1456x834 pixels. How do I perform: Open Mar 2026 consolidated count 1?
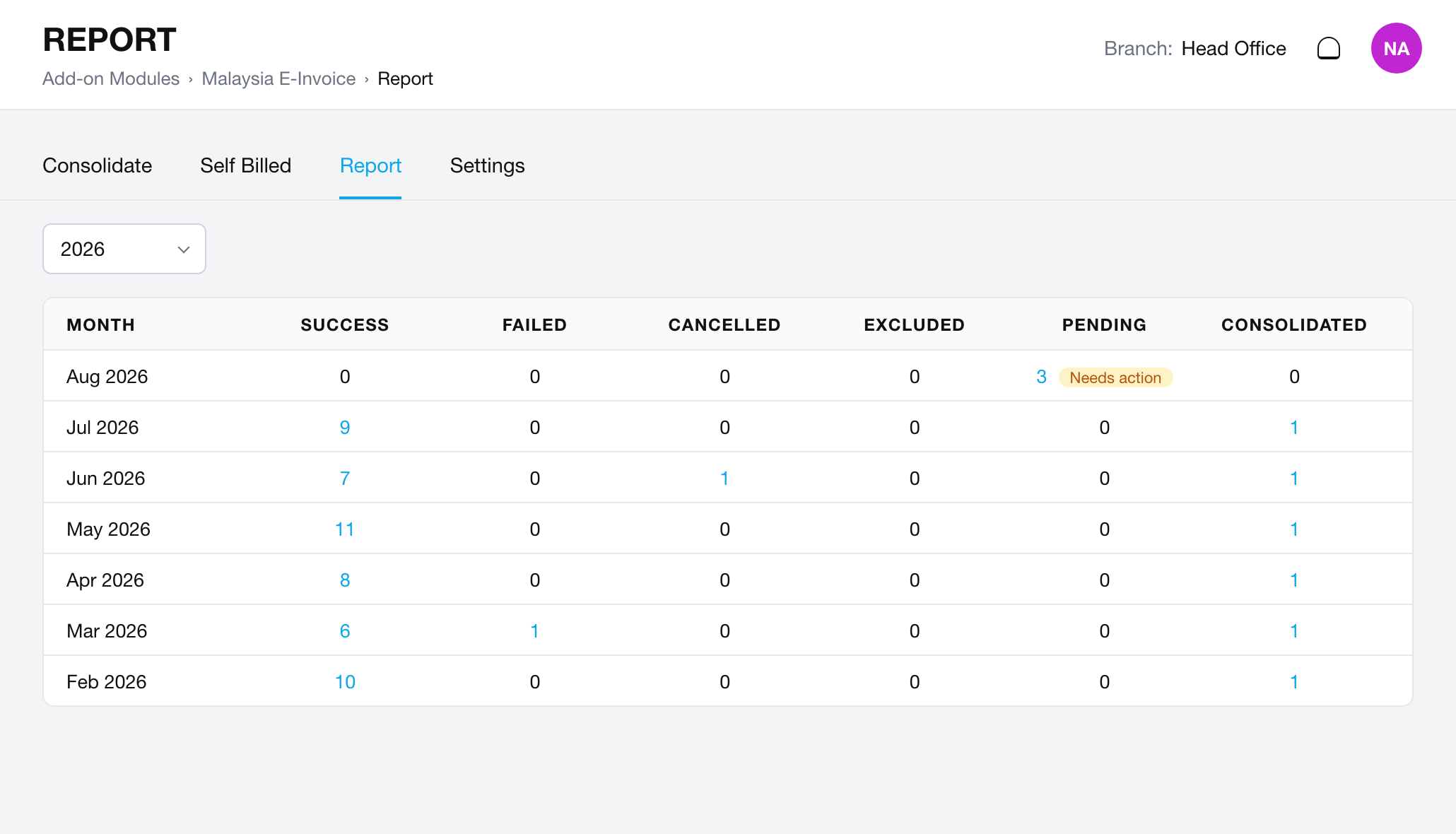(1294, 631)
